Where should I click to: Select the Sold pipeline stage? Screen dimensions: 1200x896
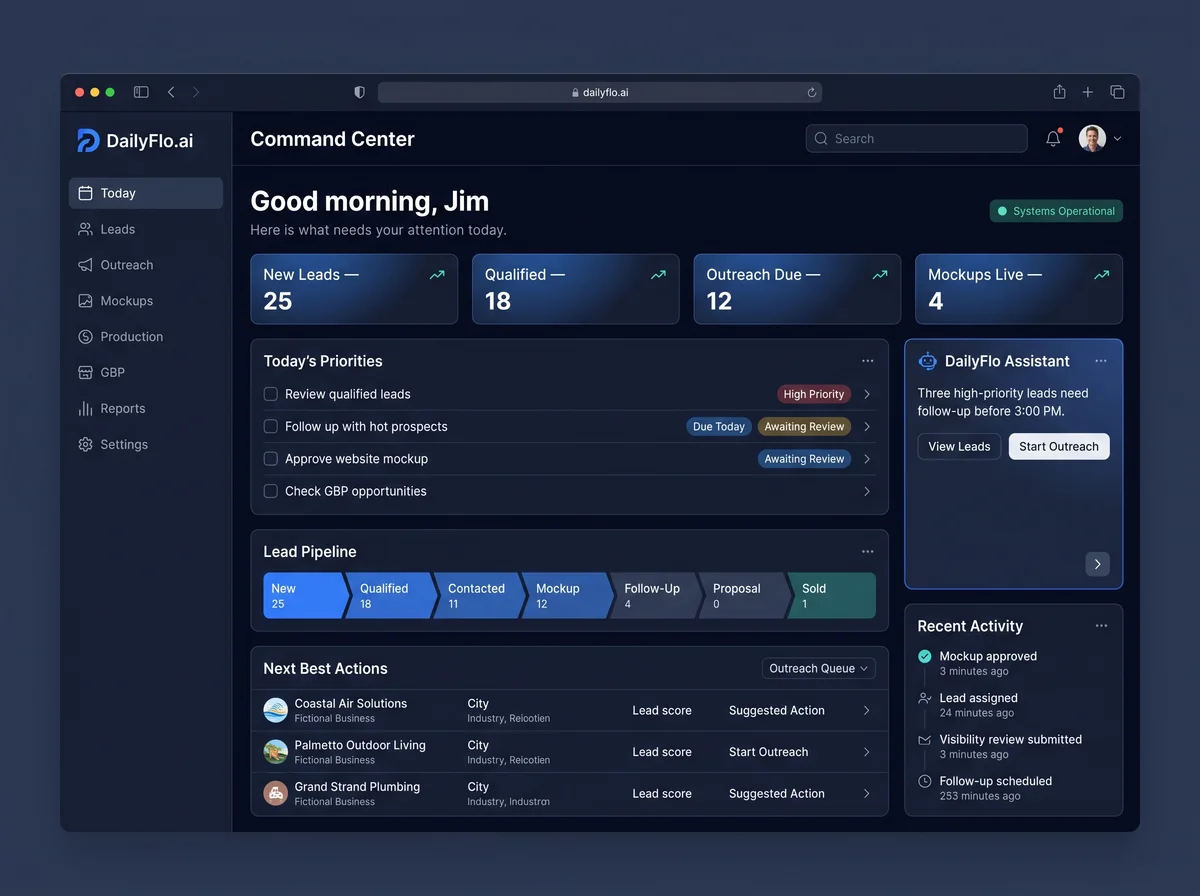(x=831, y=595)
